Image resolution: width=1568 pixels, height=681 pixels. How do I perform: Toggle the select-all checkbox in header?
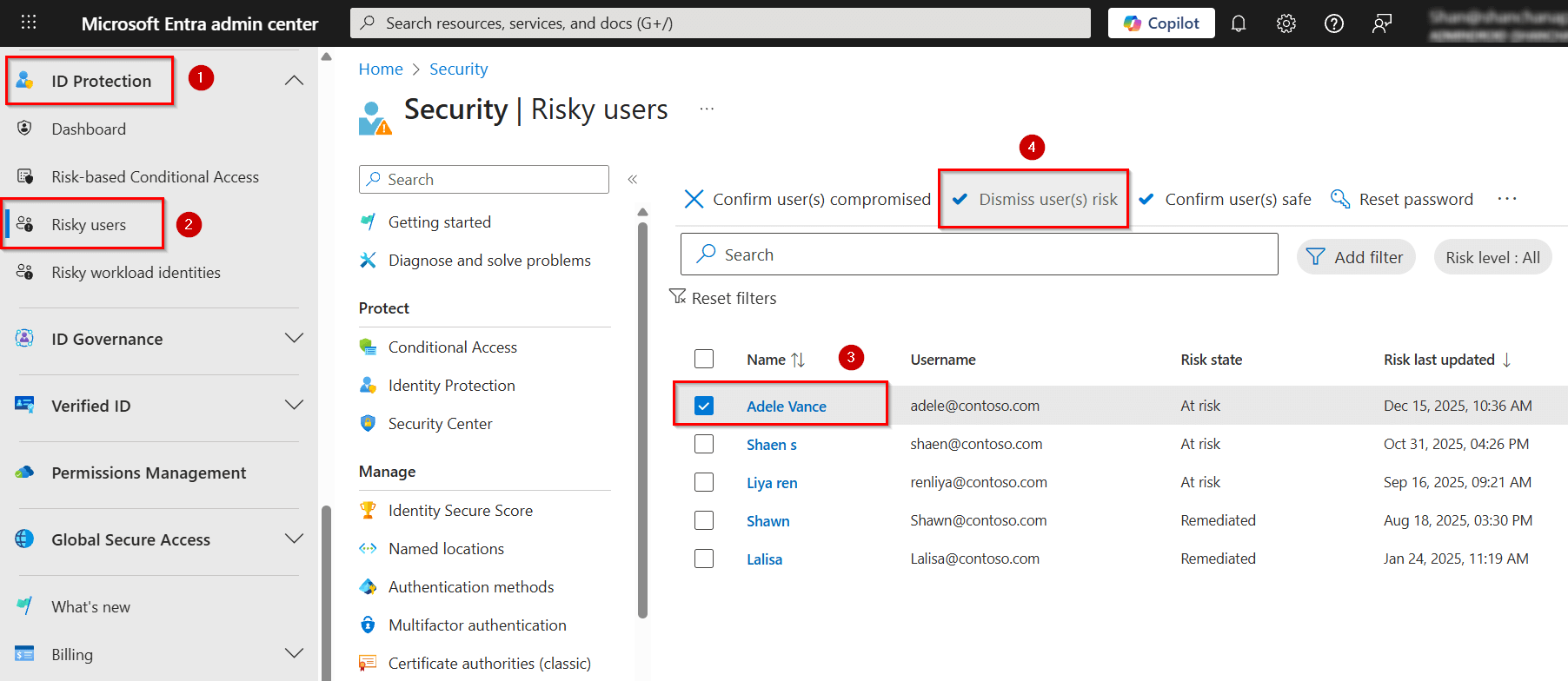[704, 359]
